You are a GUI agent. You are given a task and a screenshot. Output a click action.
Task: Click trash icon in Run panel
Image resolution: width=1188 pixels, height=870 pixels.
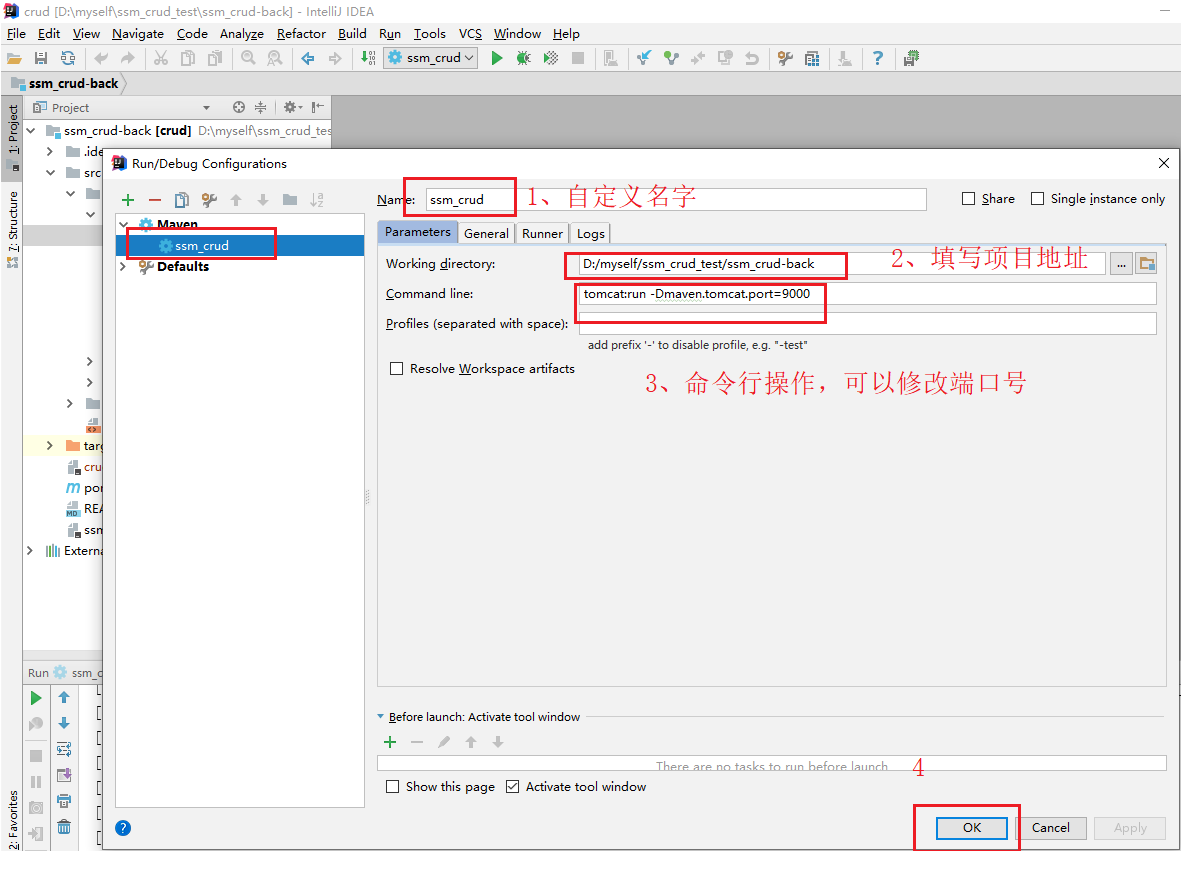tap(64, 827)
